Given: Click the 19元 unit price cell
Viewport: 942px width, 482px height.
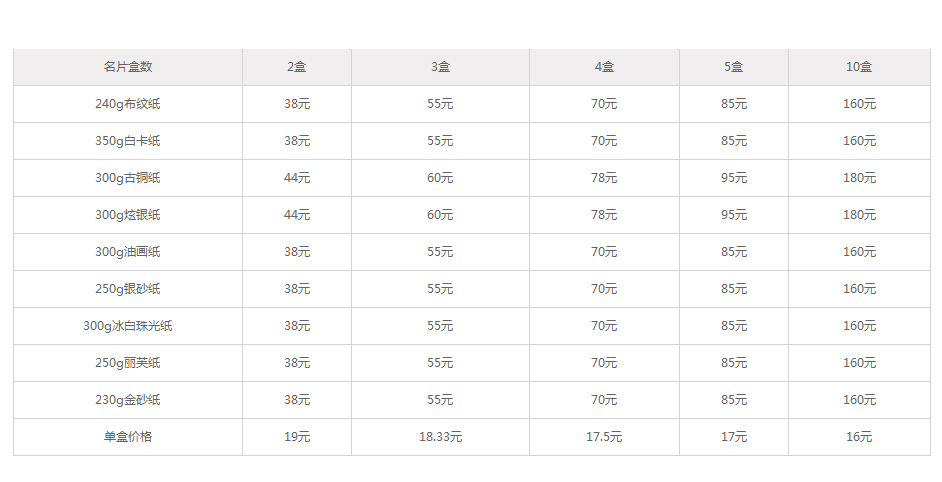Looking at the screenshot, I should [x=297, y=437].
